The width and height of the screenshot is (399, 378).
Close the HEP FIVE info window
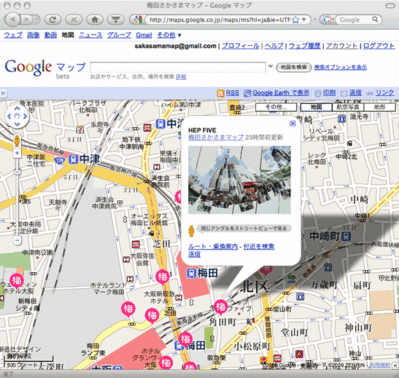pos(293,123)
